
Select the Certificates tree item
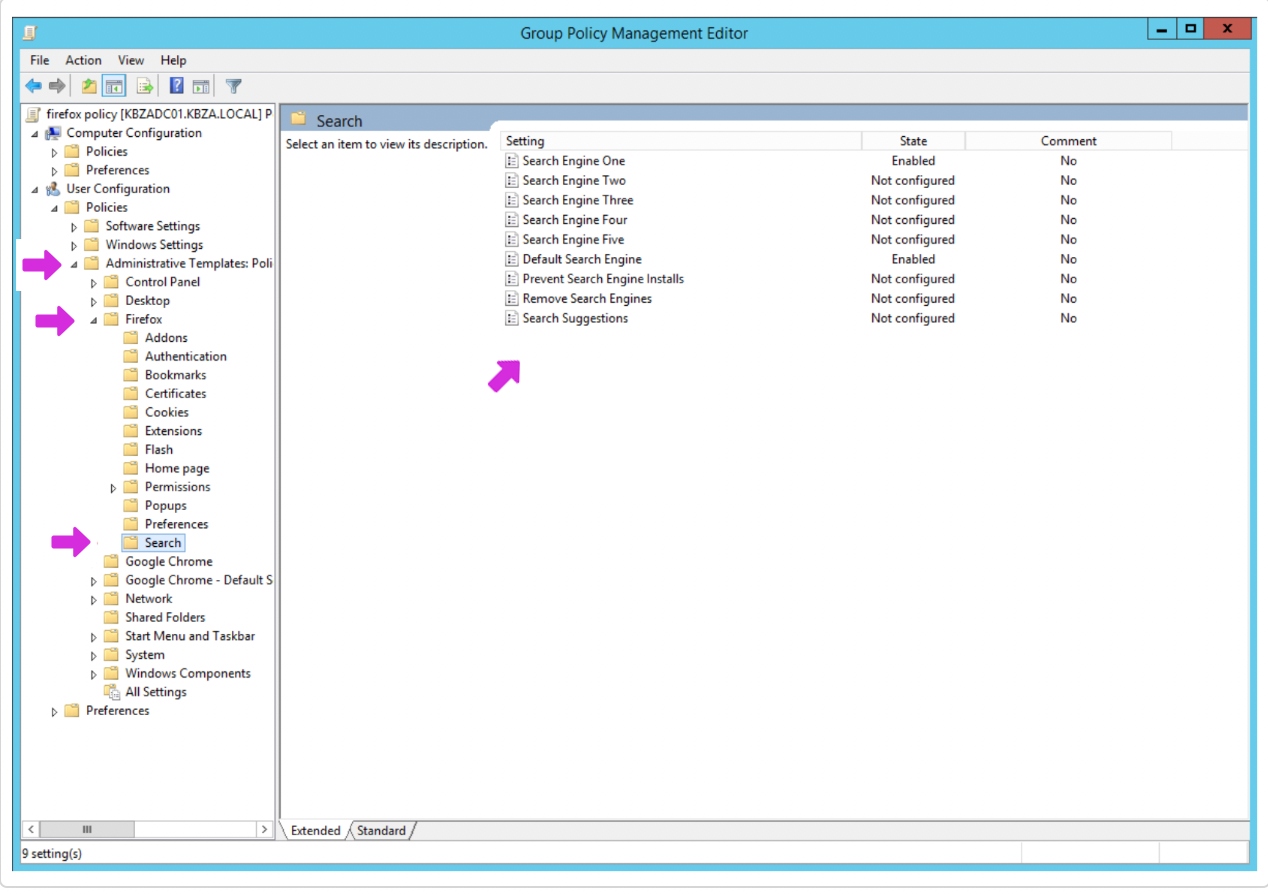click(176, 394)
